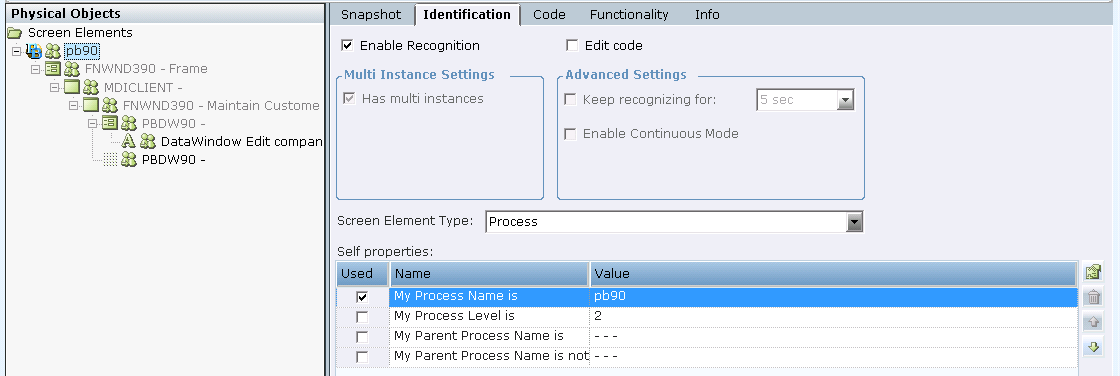Click 'My Process Level is' name cell

[x=489, y=316]
